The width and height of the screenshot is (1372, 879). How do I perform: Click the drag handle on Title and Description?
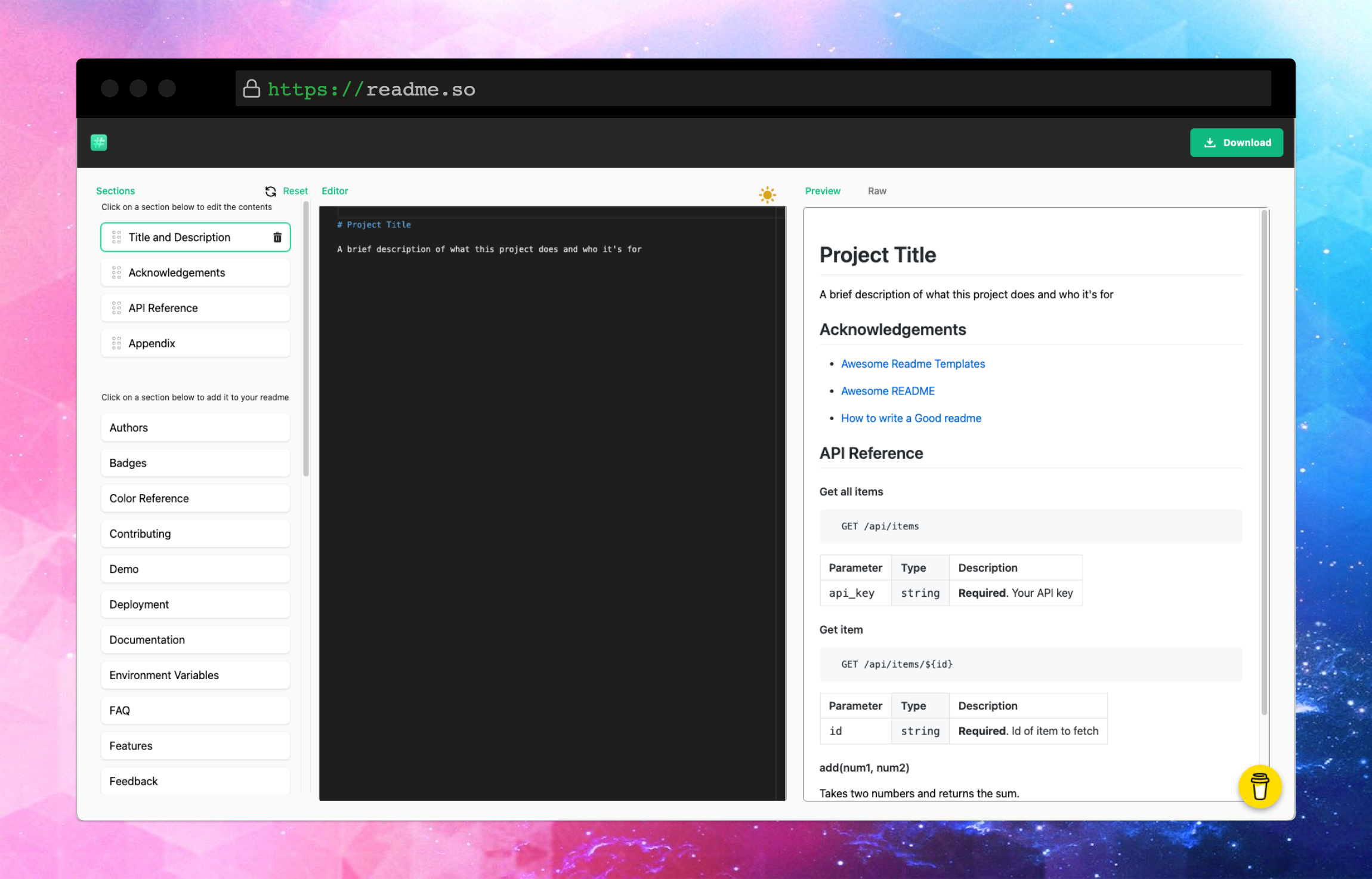pos(116,238)
